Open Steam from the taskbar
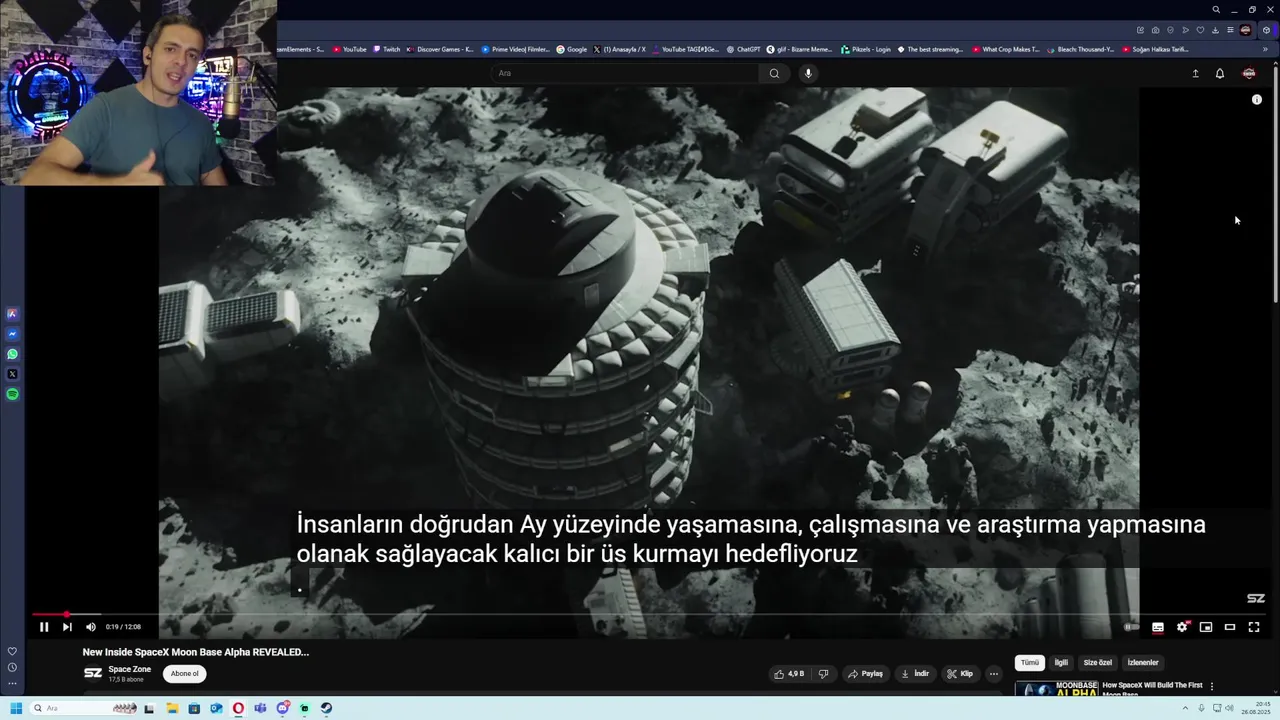This screenshot has height=720, width=1280. pyautogui.click(x=326, y=708)
